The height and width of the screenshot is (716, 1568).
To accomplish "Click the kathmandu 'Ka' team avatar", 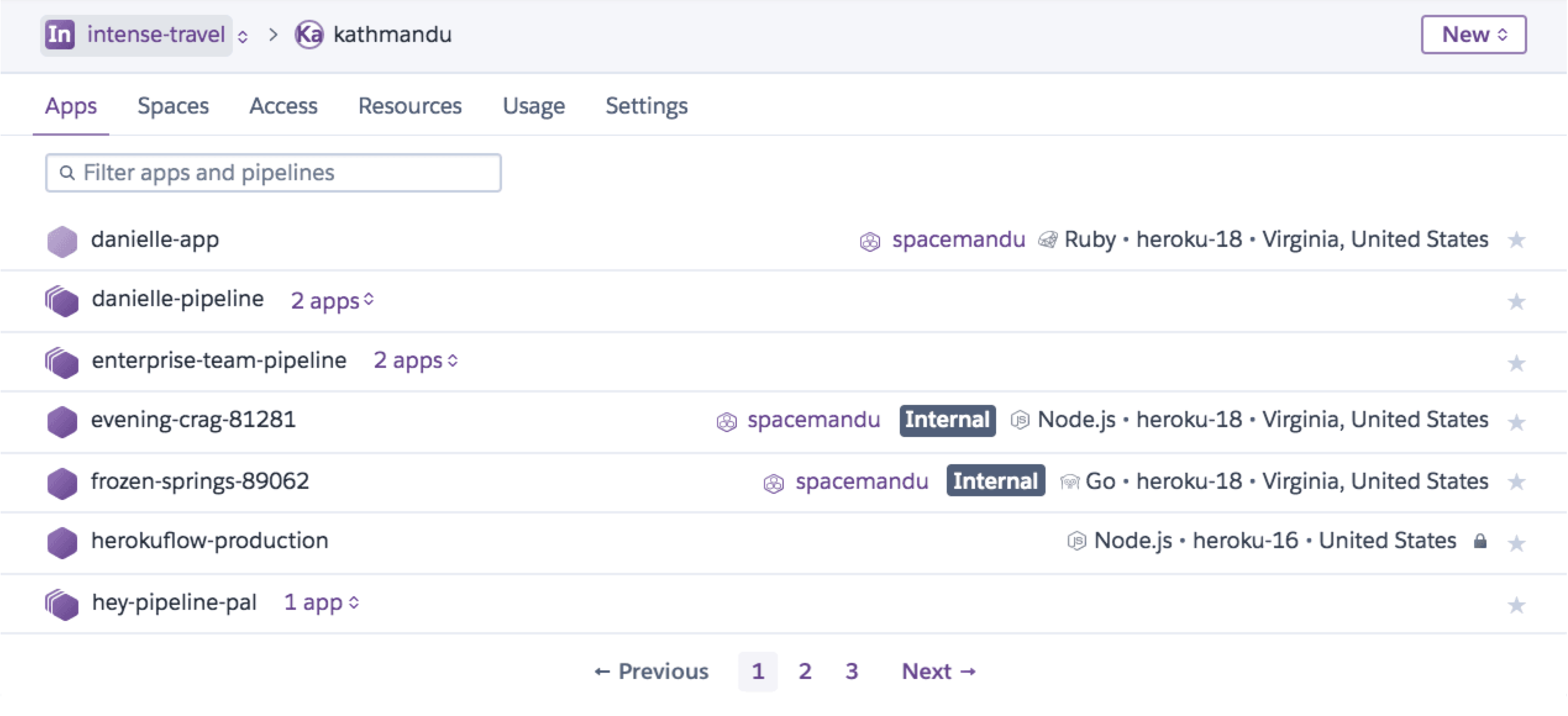I will click(309, 35).
